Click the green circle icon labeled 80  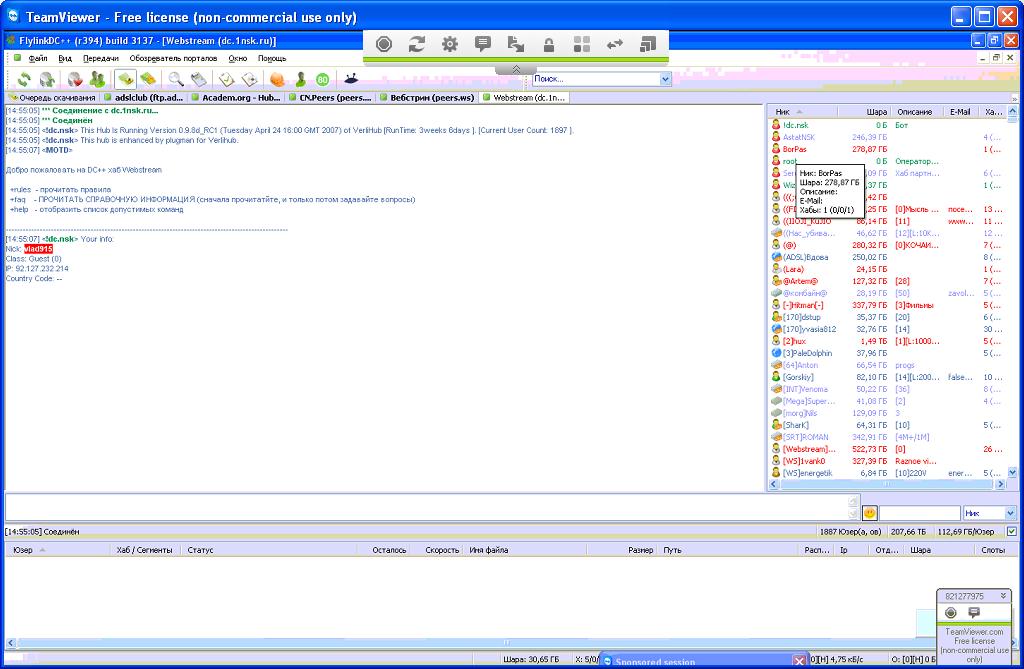tap(323, 80)
